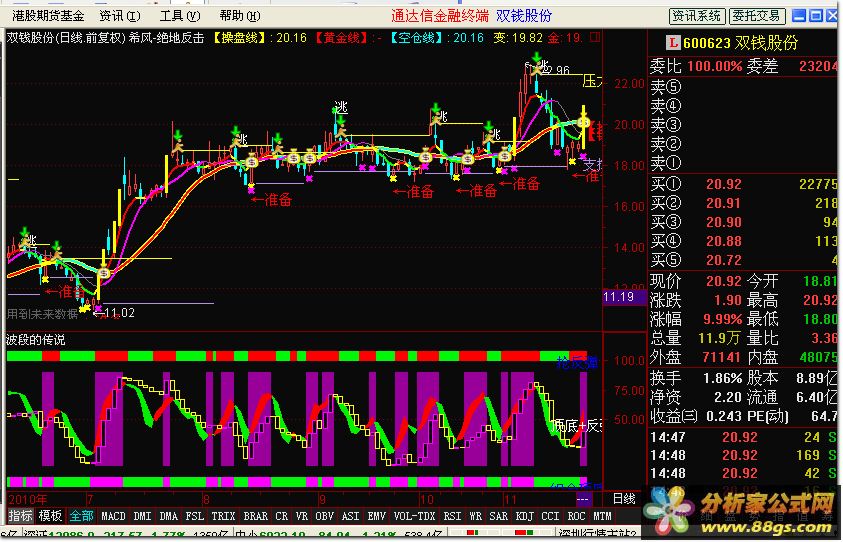Select the CR indicator tab
Viewport: 843px width, 542px height.
[x=282, y=516]
